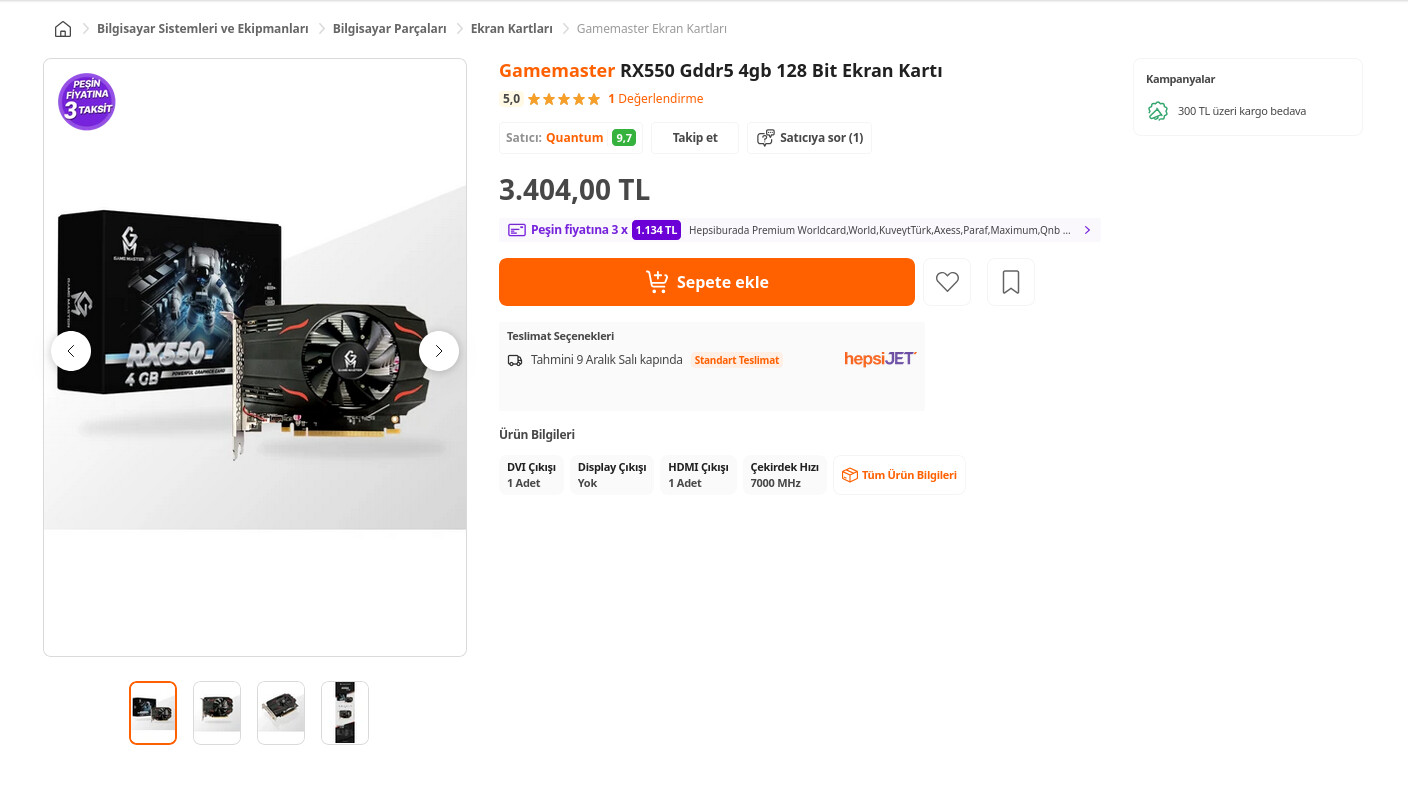Save product with bookmark icon
The width and height of the screenshot is (1408, 795).
1011,282
